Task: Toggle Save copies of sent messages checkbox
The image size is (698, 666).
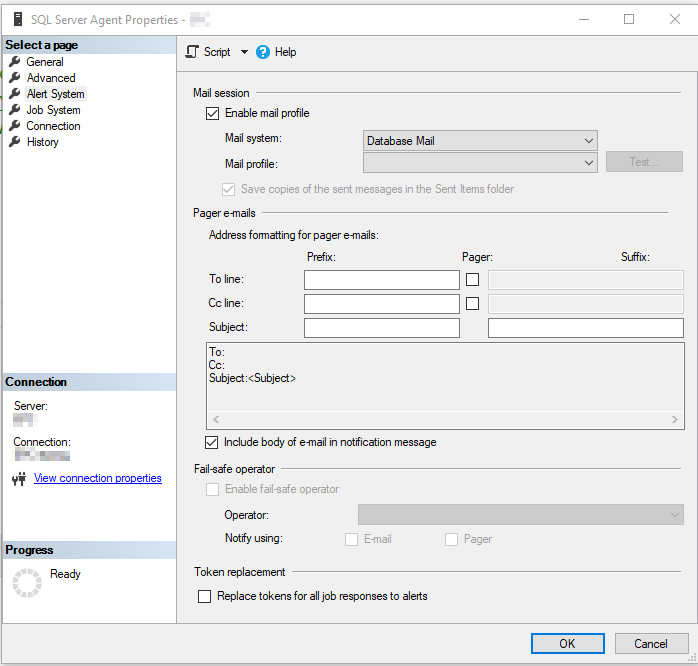Action: pos(228,189)
